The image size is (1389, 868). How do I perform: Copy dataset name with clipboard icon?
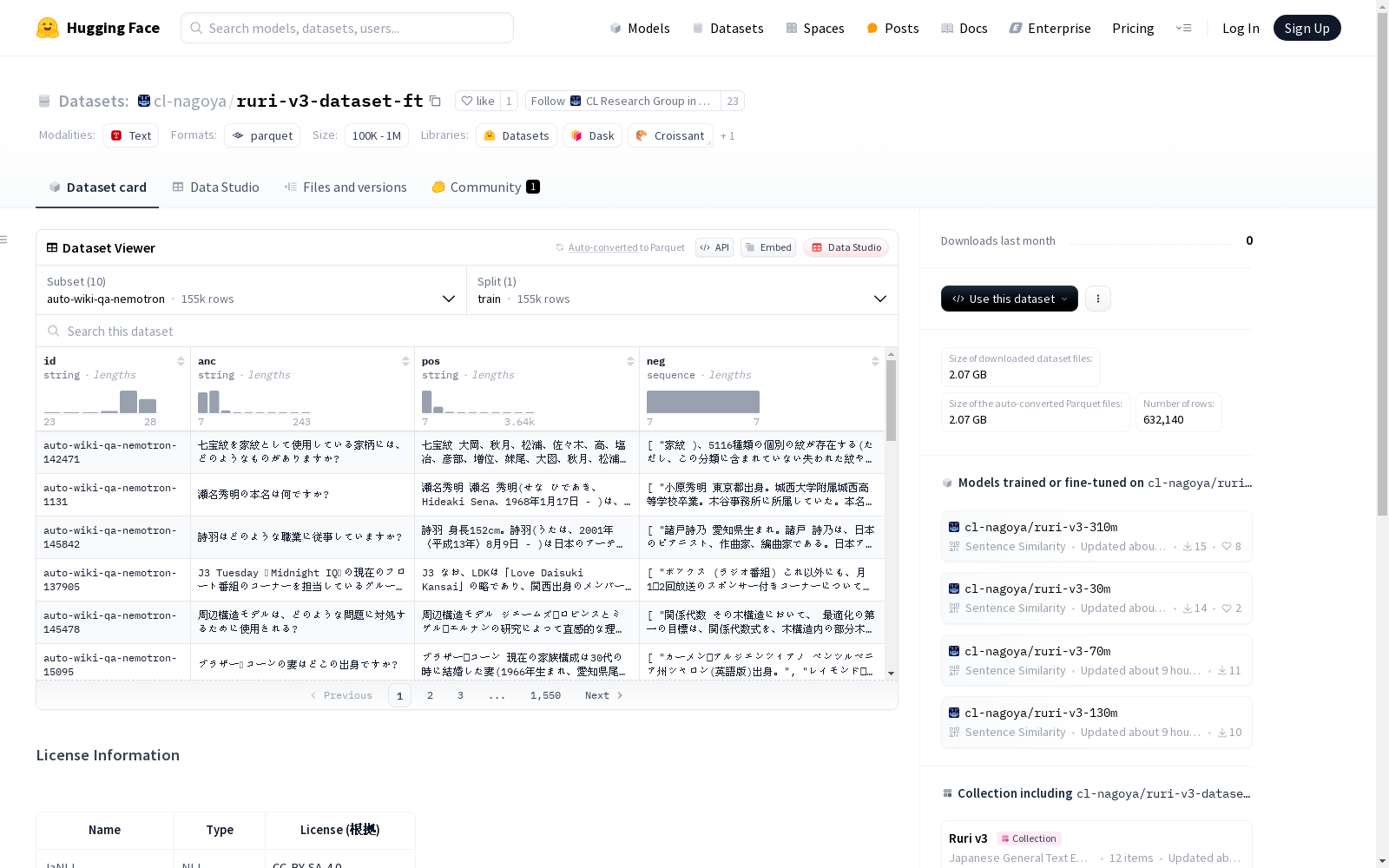pos(436,101)
